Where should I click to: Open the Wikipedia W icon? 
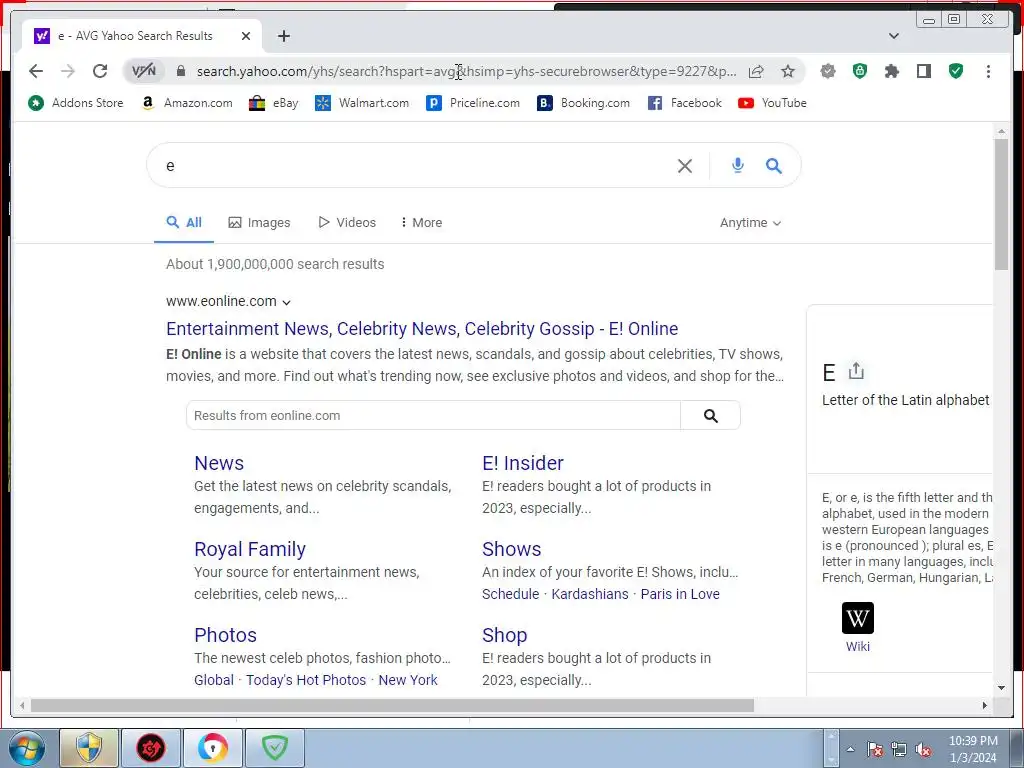pos(857,618)
